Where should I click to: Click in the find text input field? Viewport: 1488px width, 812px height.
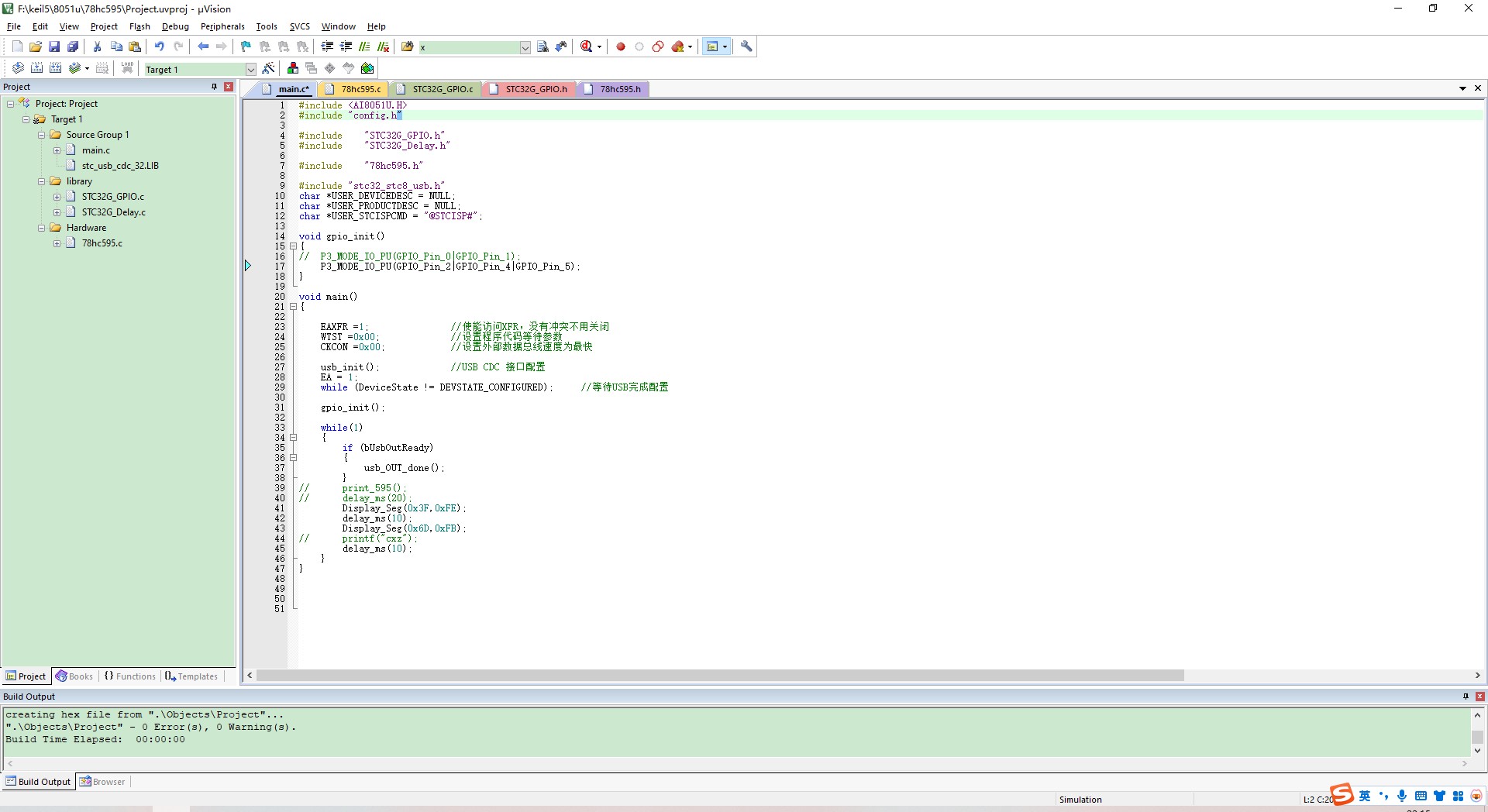pyautogui.click(x=469, y=47)
